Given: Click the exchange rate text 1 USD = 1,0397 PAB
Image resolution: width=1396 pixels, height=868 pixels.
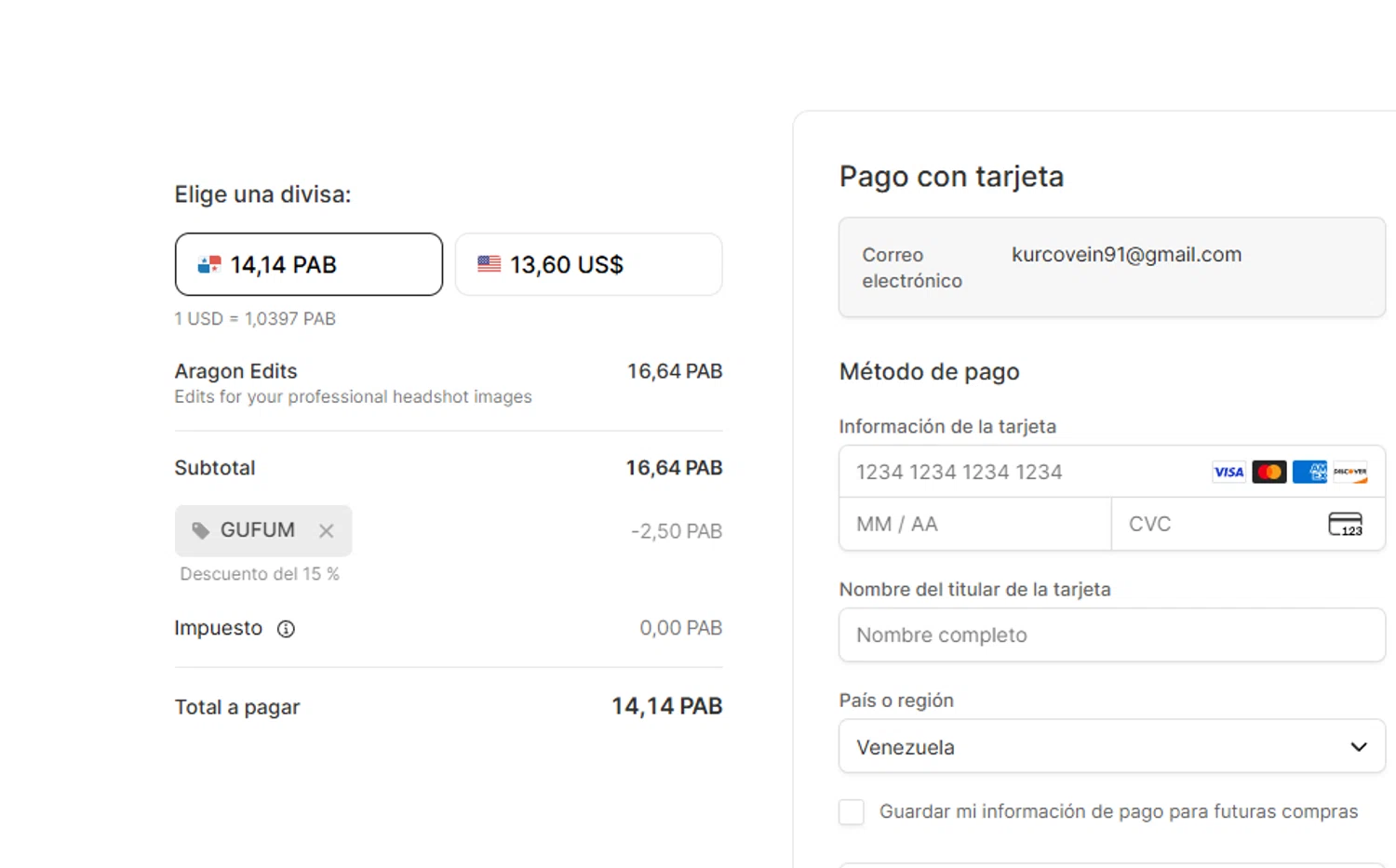Looking at the screenshot, I should (255, 319).
